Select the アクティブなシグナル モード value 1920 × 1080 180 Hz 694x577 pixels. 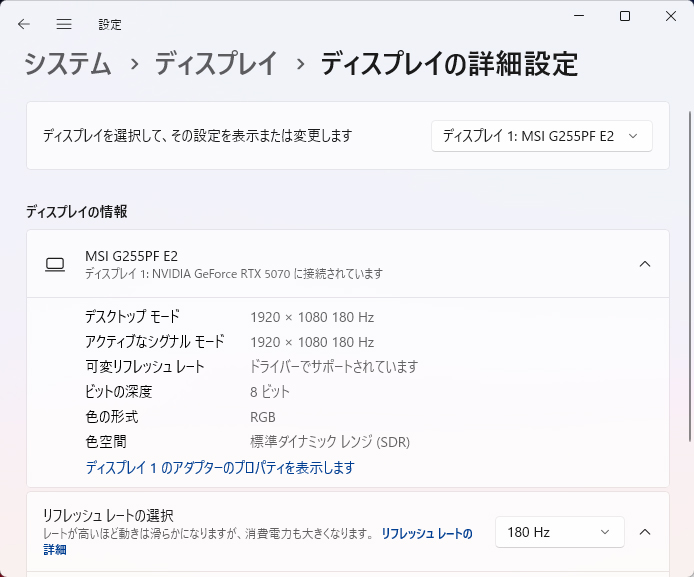[312, 342]
